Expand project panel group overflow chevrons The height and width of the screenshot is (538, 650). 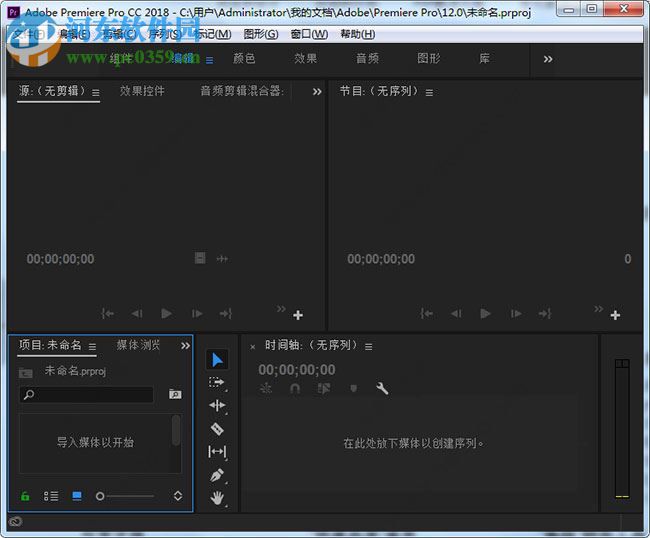(185, 346)
